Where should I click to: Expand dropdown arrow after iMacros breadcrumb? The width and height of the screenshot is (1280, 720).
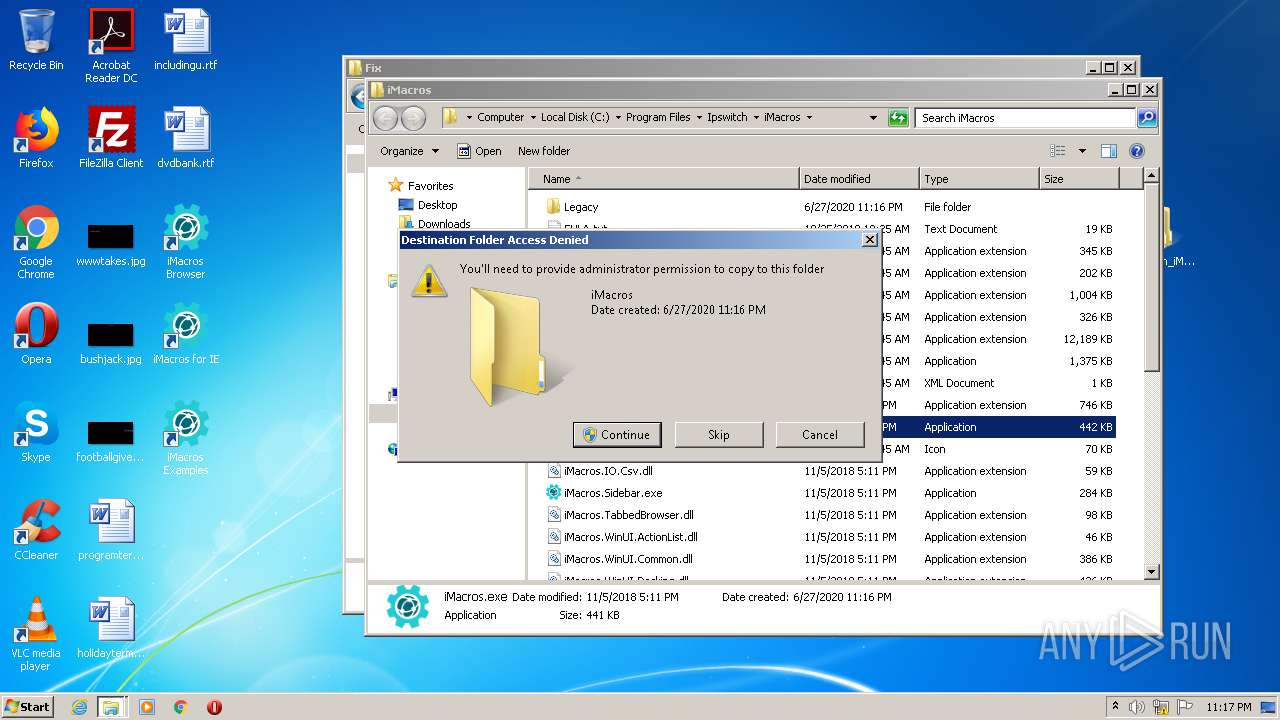coord(809,117)
